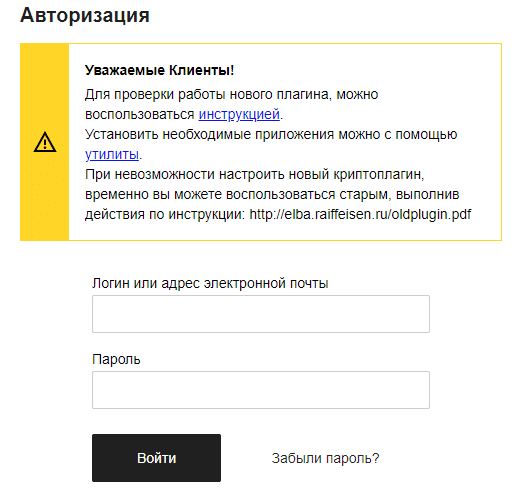Click the временно вы можете воспользоваться старым line

coord(272,194)
